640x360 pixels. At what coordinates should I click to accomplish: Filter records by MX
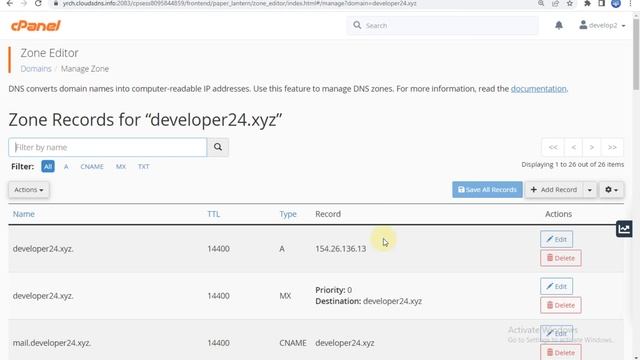121,167
